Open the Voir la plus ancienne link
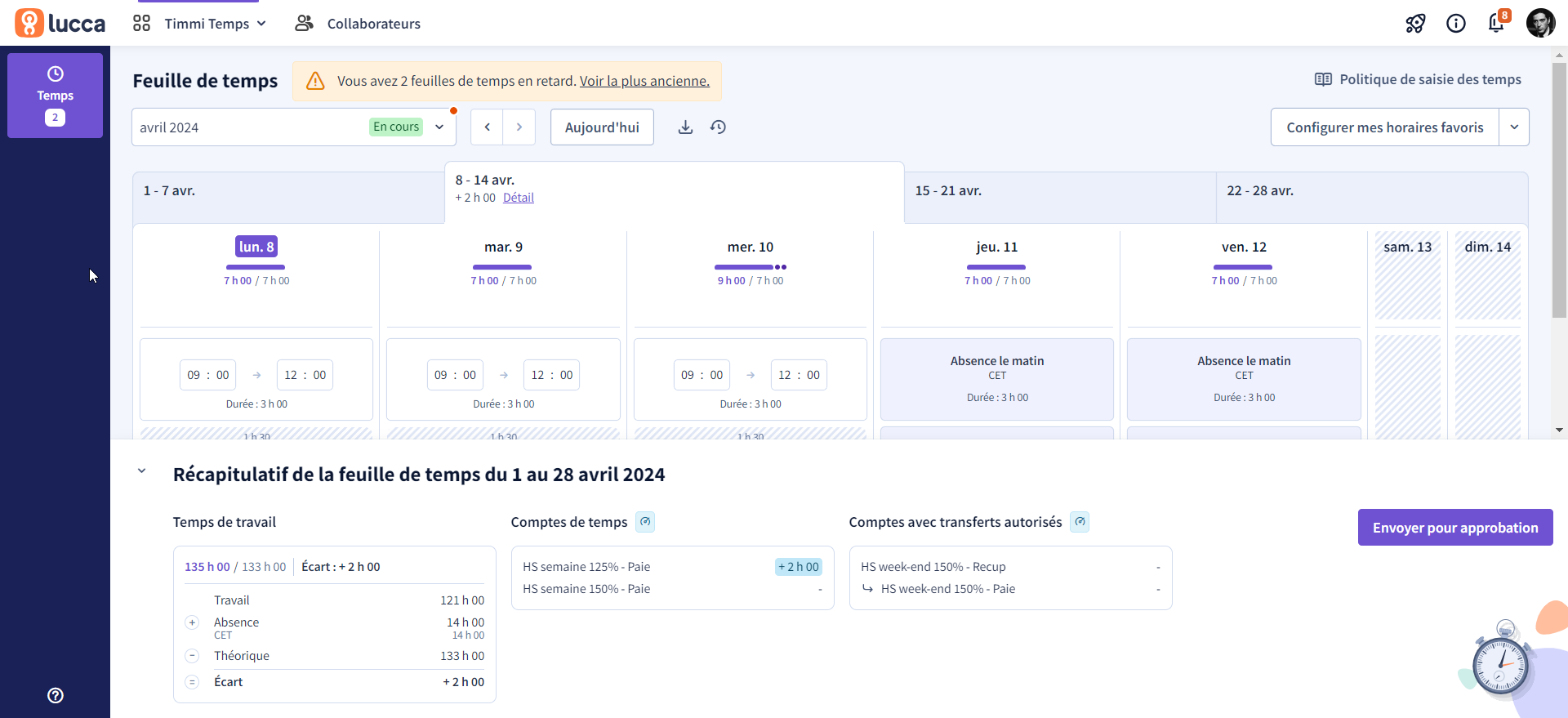Viewport: 1568px width, 718px height. [644, 81]
